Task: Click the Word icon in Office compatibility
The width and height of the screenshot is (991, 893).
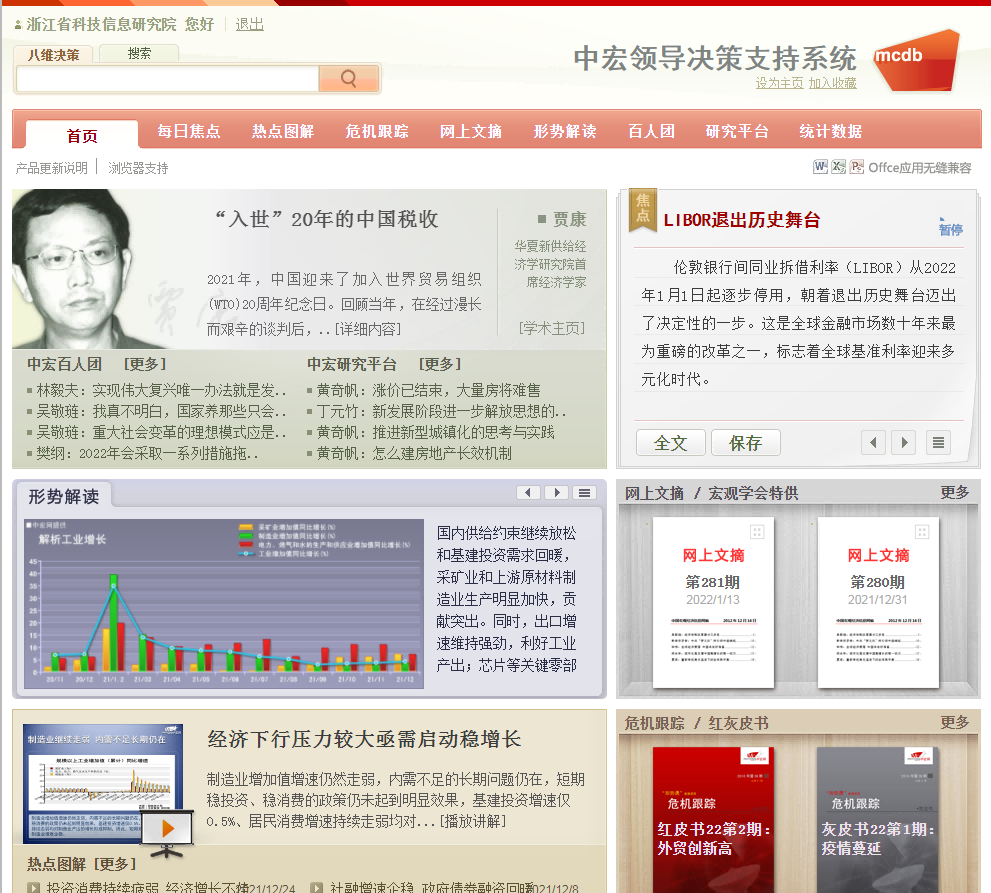Action: 820,167
